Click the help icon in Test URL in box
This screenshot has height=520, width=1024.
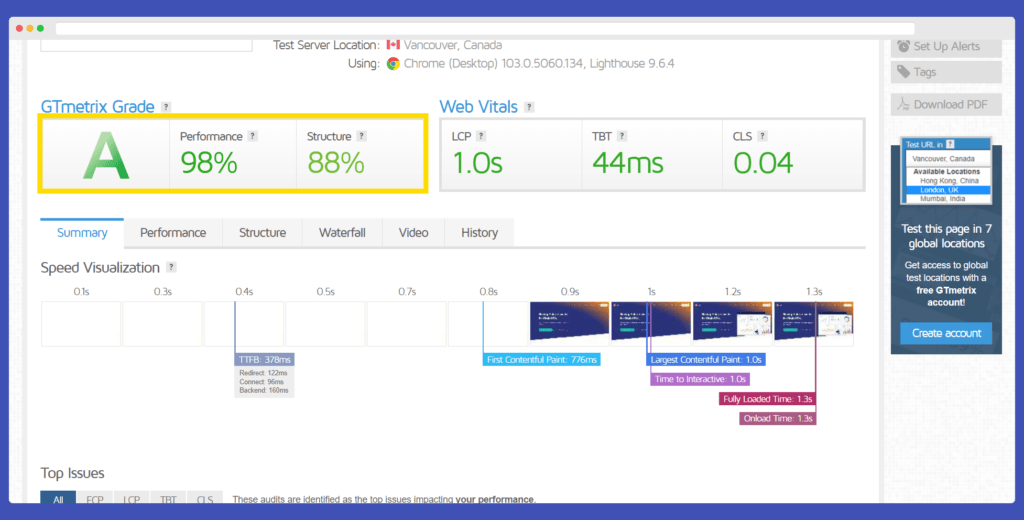[x=950, y=144]
